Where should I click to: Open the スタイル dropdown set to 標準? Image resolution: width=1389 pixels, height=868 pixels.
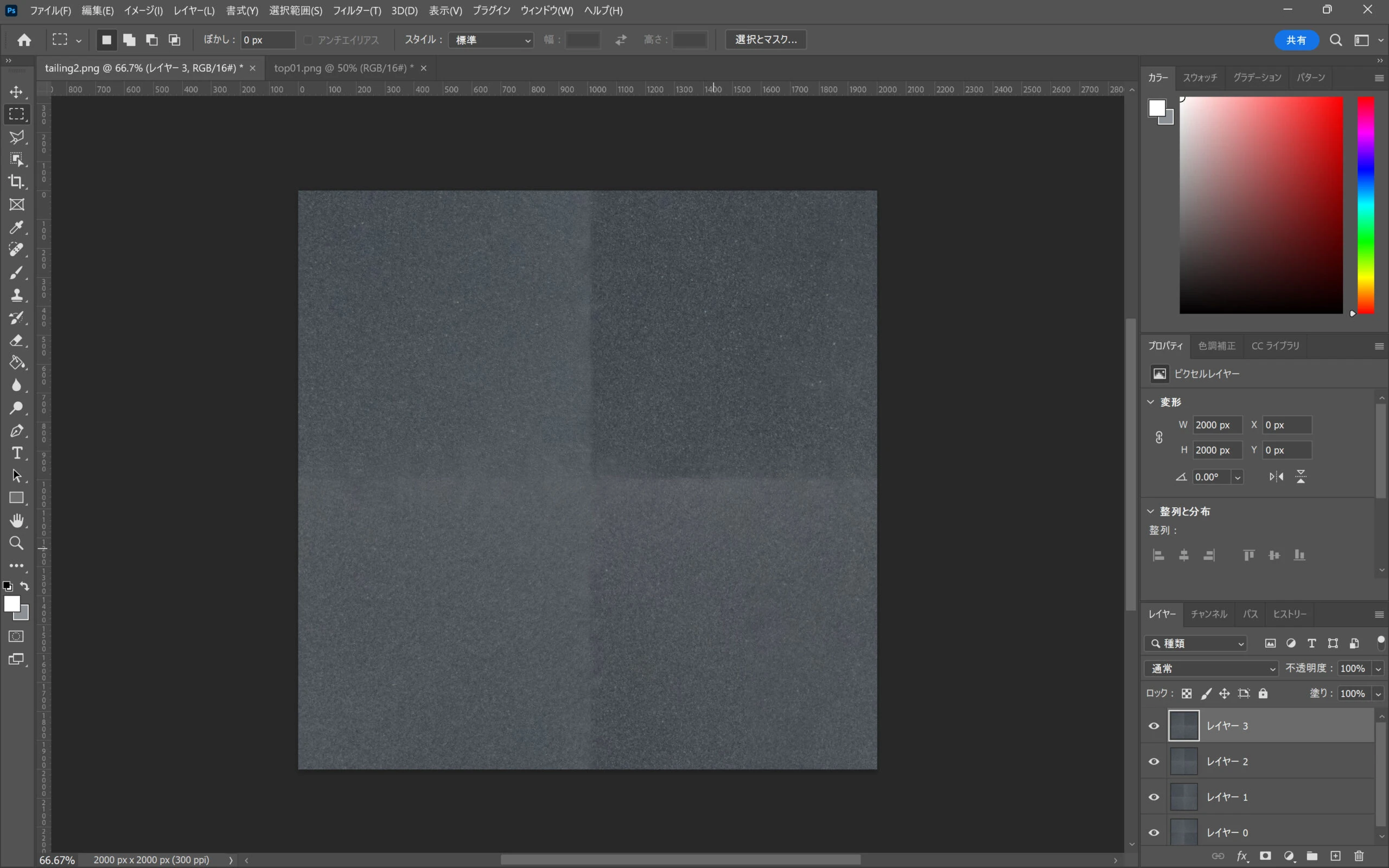tap(492, 40)
